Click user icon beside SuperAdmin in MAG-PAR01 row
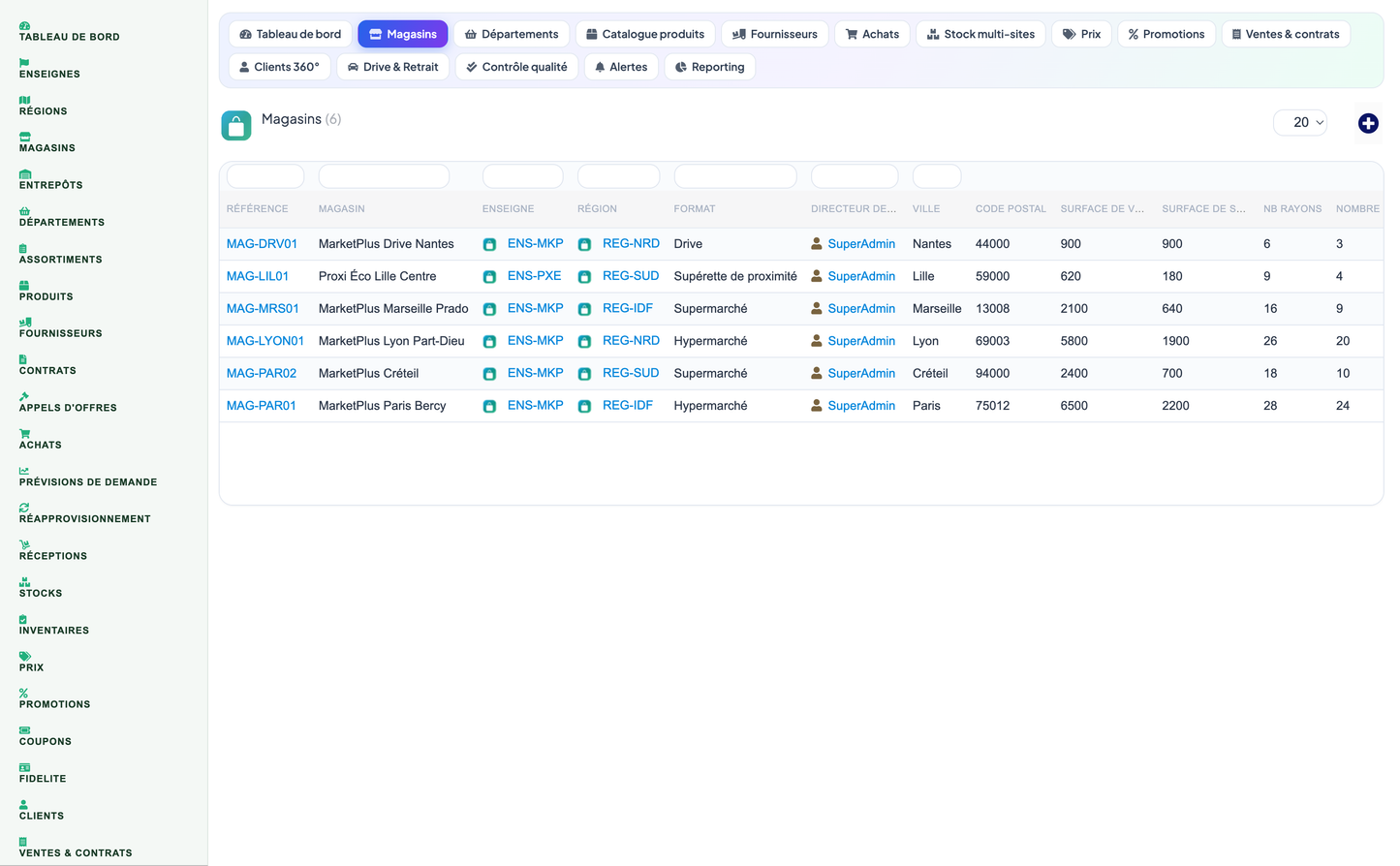1400x866 pixels. 817,405
